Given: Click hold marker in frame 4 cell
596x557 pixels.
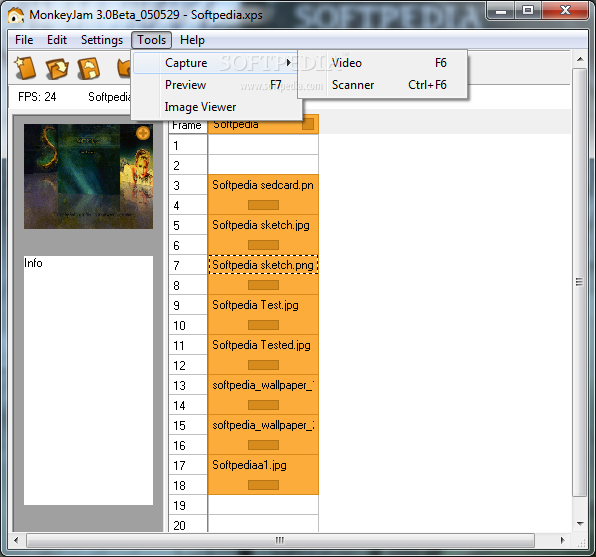Looking at the screenshot, I should click(263, 205).
